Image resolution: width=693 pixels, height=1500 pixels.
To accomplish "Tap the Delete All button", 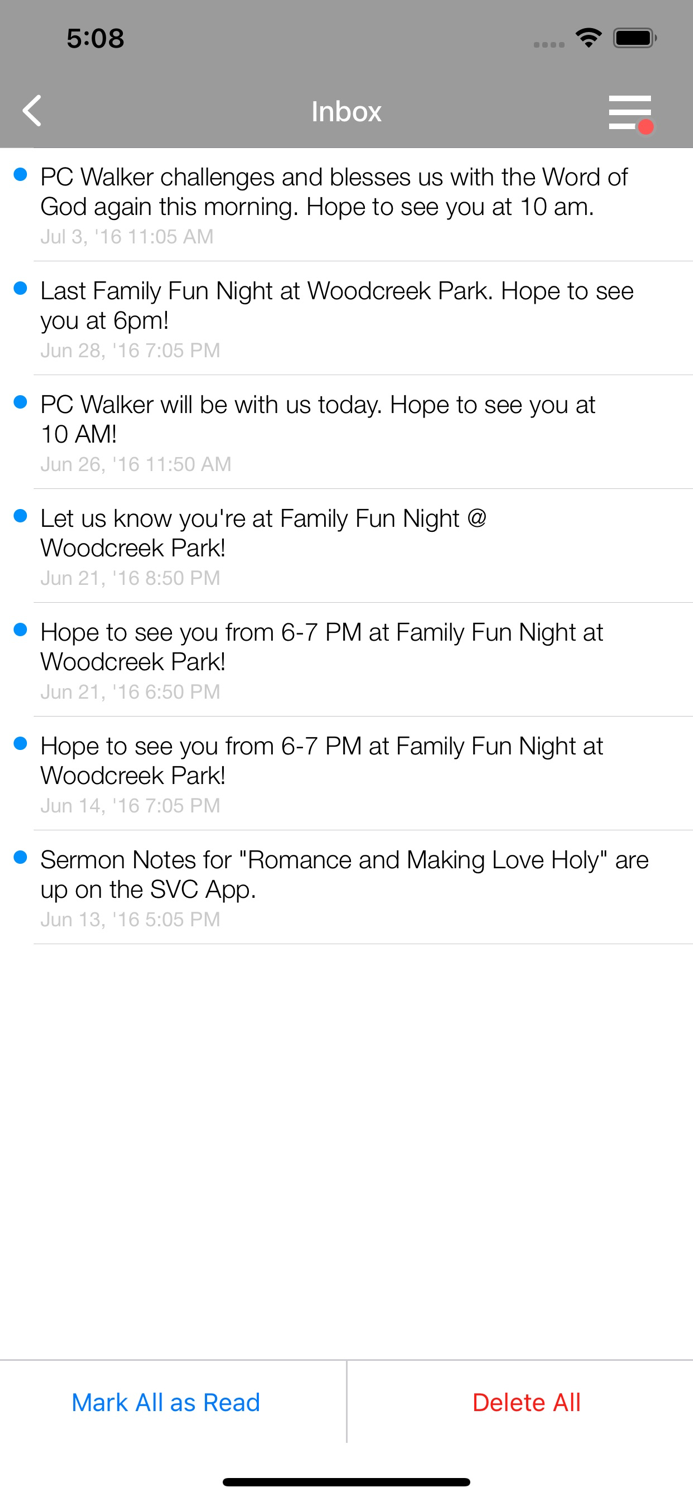I will pyautogui.click(x=527, y=1402).
